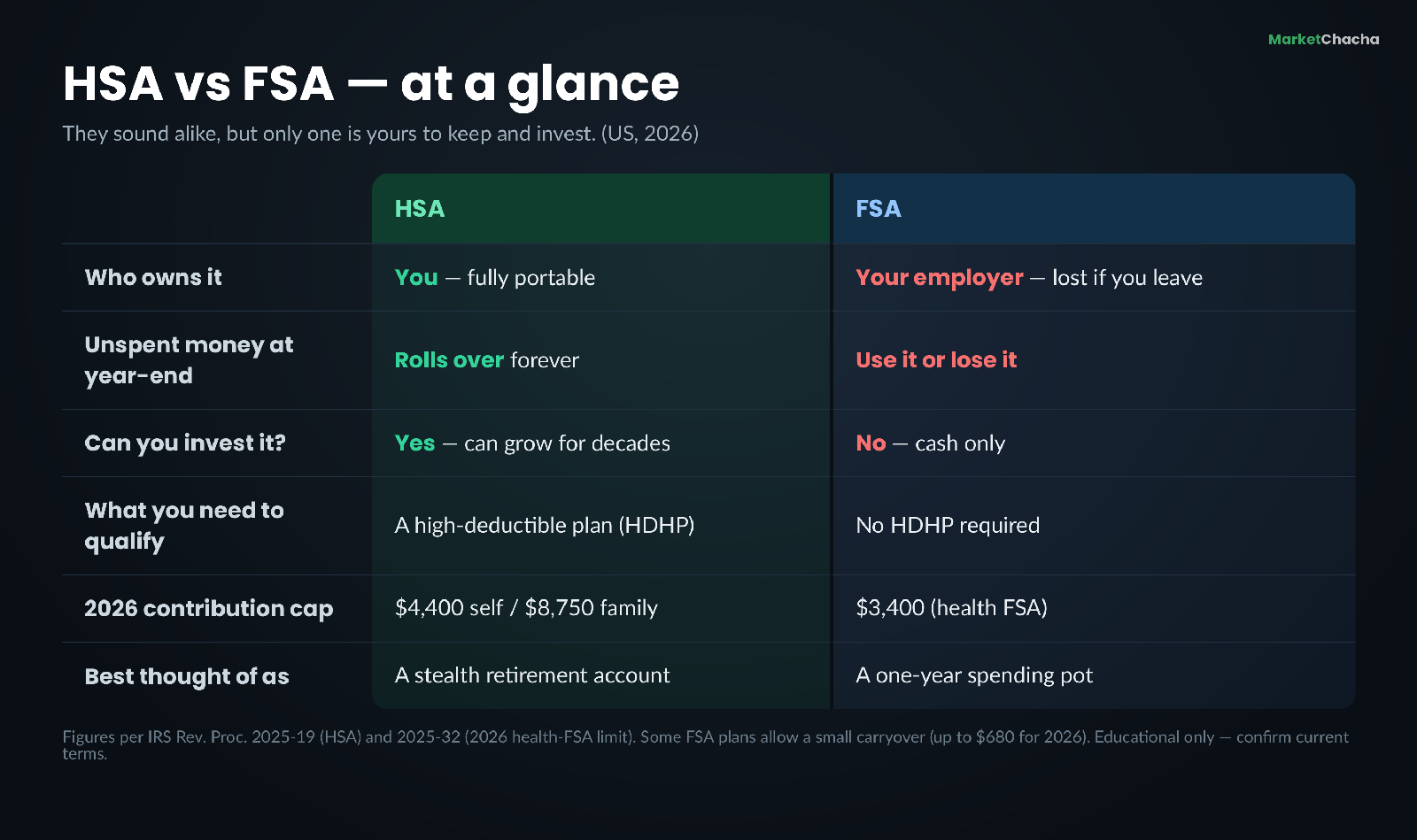Click the red 'Use it or lose it' text
1417x840 pixels.
pos(936,360)
